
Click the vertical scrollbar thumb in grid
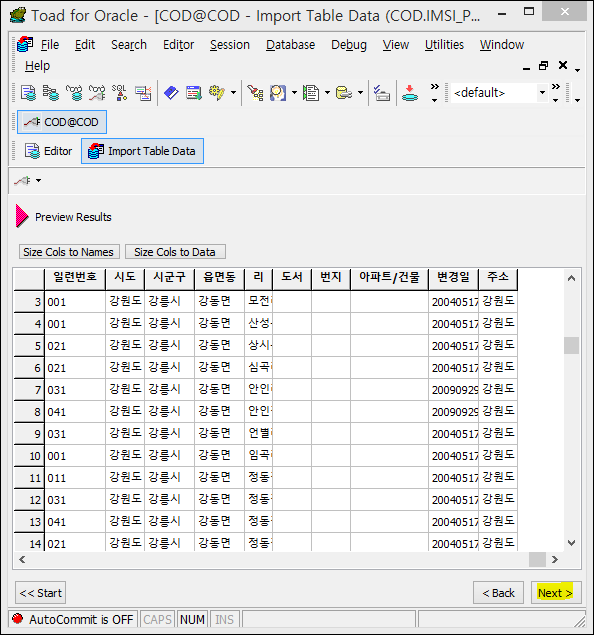tap(571, 345)
